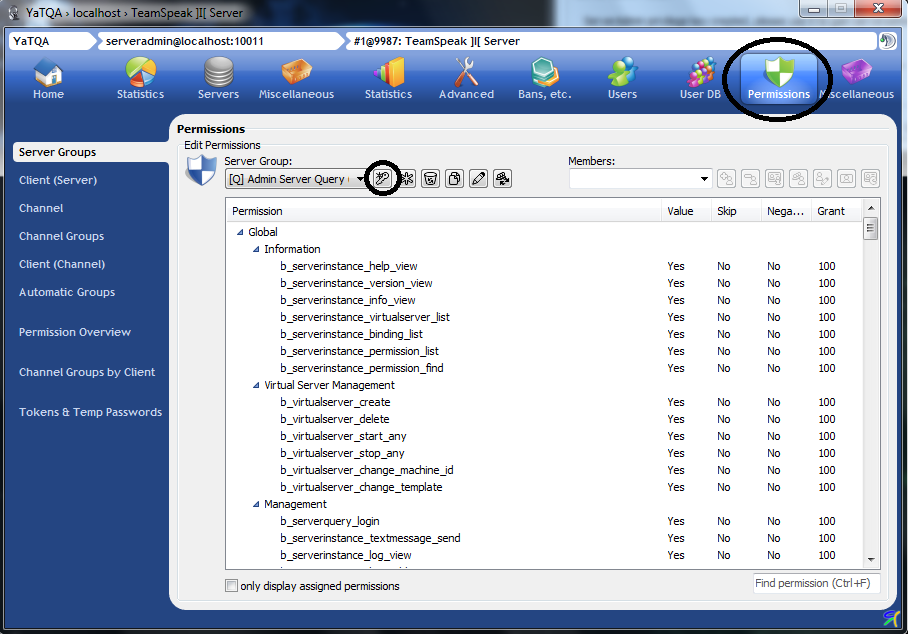Viewport: 908px width, 634px height.
Task: Open the Advanced tools section
Action: pos(466,79)
